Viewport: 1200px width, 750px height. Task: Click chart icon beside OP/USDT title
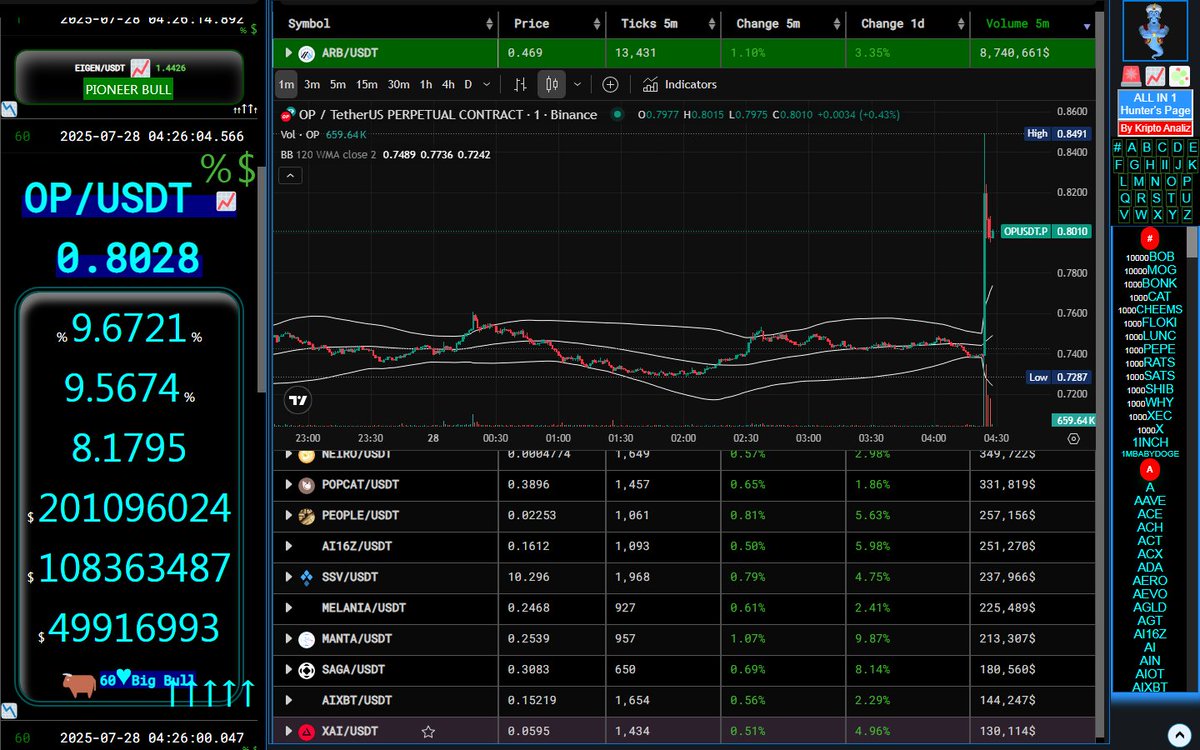click(226, 201)
